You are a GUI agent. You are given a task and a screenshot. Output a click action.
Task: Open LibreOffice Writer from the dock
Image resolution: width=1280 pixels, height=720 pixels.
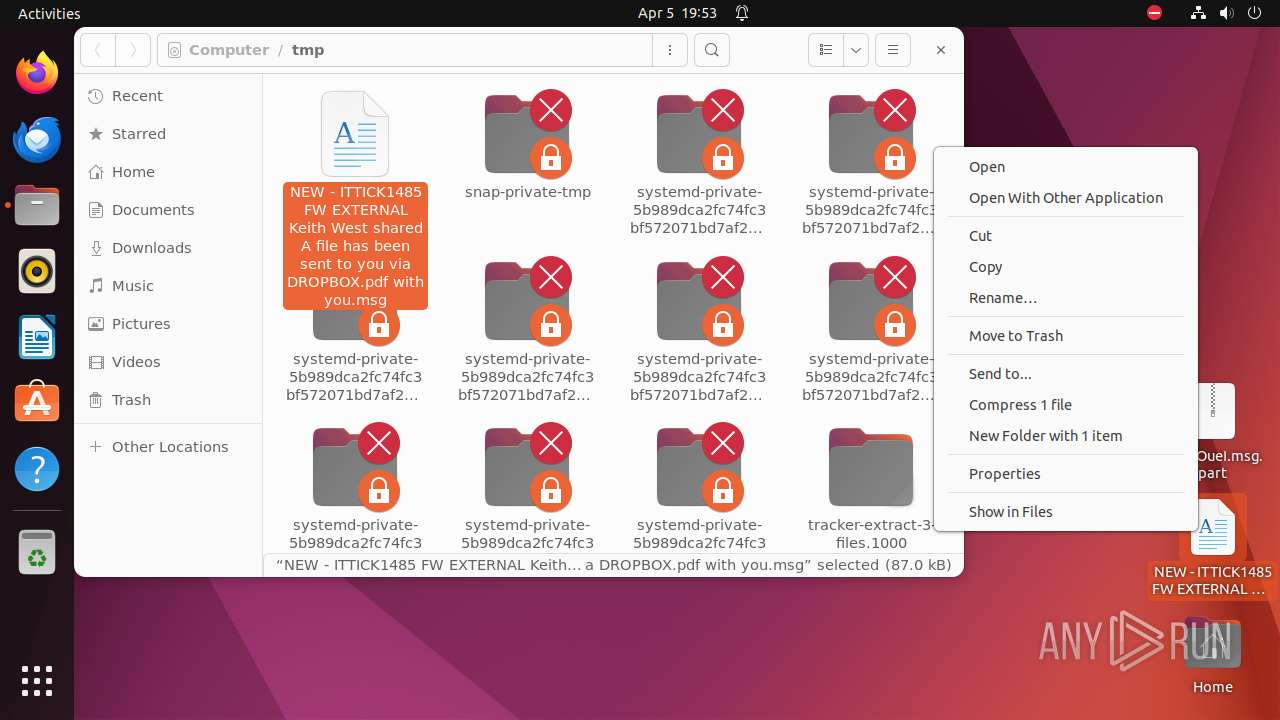(37, 338)
